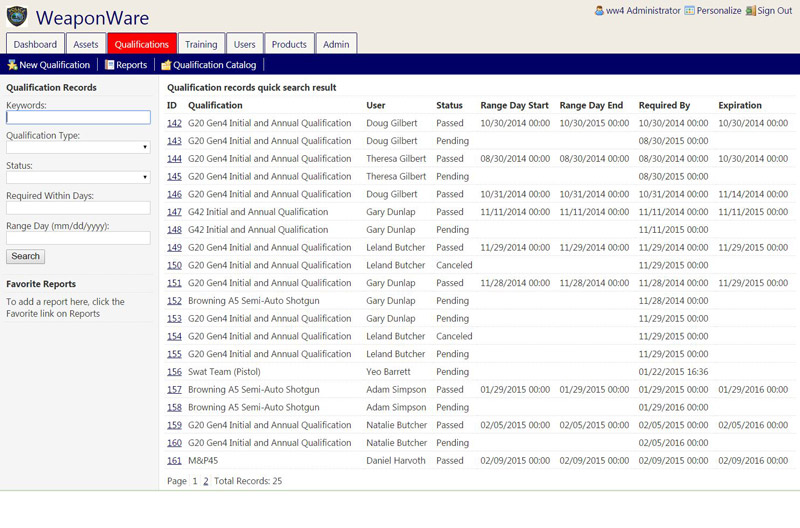This screenshot has width=800, height=528.
Task: Click the Personalize icon
Action: point(690,10)
